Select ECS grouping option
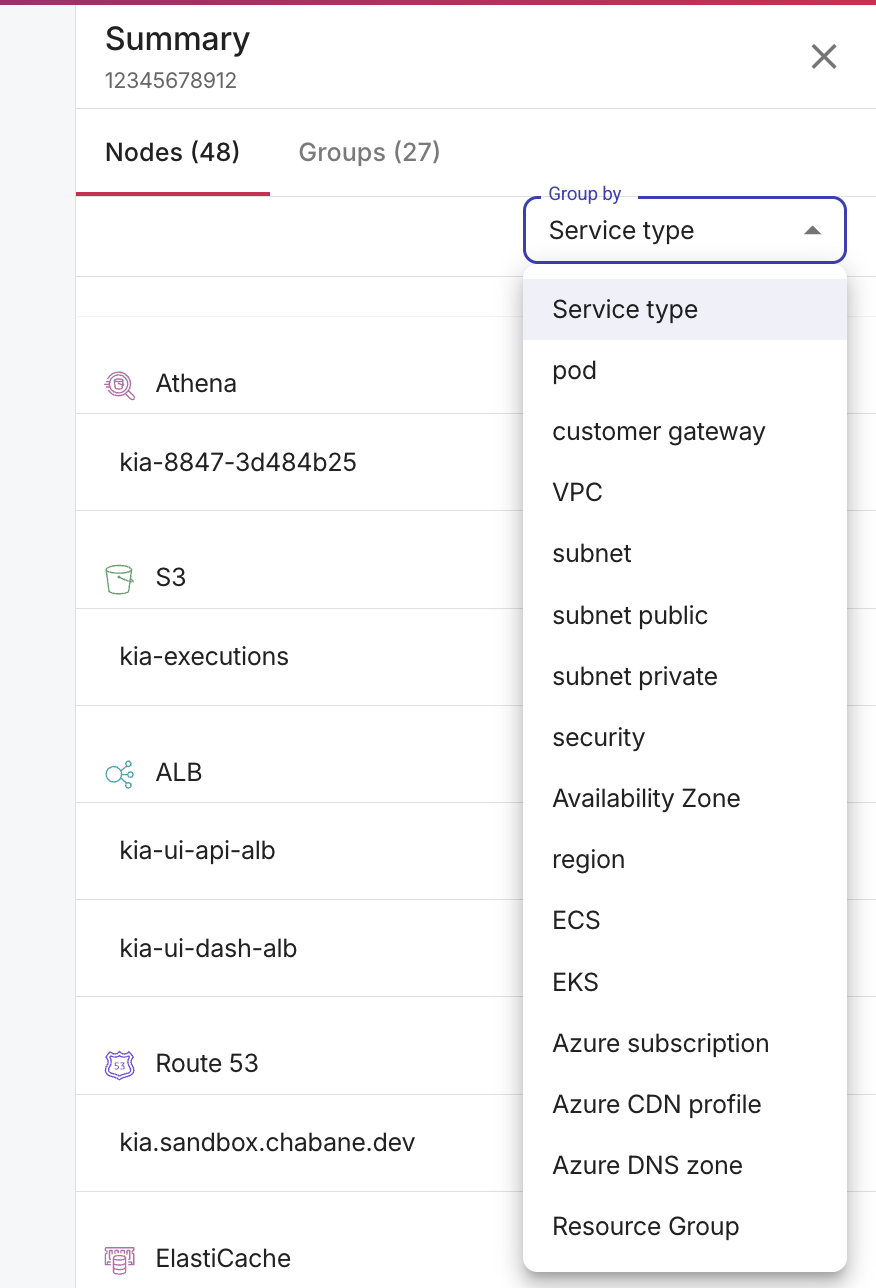This screenshot has height=1288, width=876. tap(685, 920)
